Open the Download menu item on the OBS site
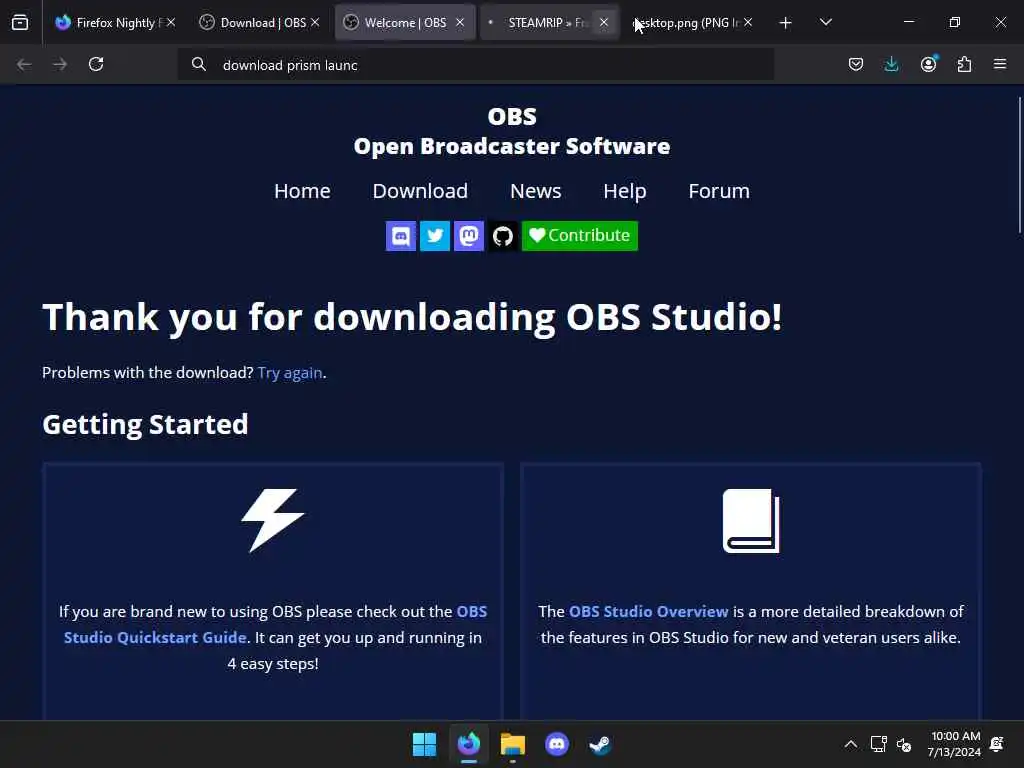This screenshot has width=1024, height=768. pyautogui.click(x=420, y=191)
